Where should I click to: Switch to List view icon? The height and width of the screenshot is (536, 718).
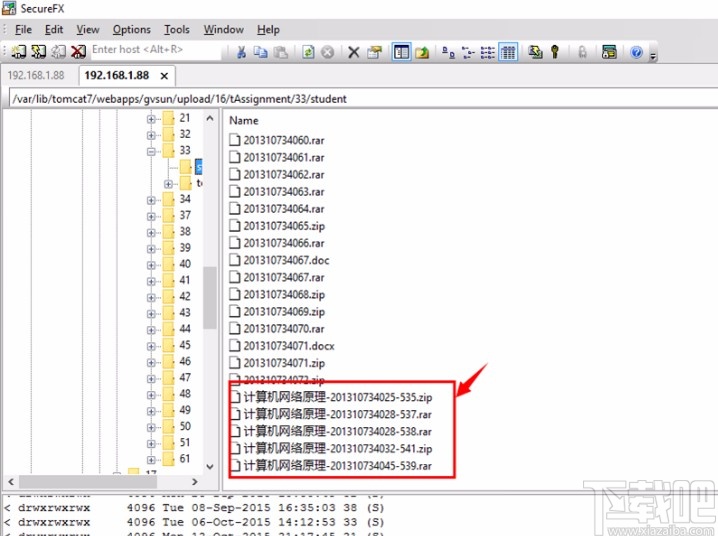[x=487, y=52]
